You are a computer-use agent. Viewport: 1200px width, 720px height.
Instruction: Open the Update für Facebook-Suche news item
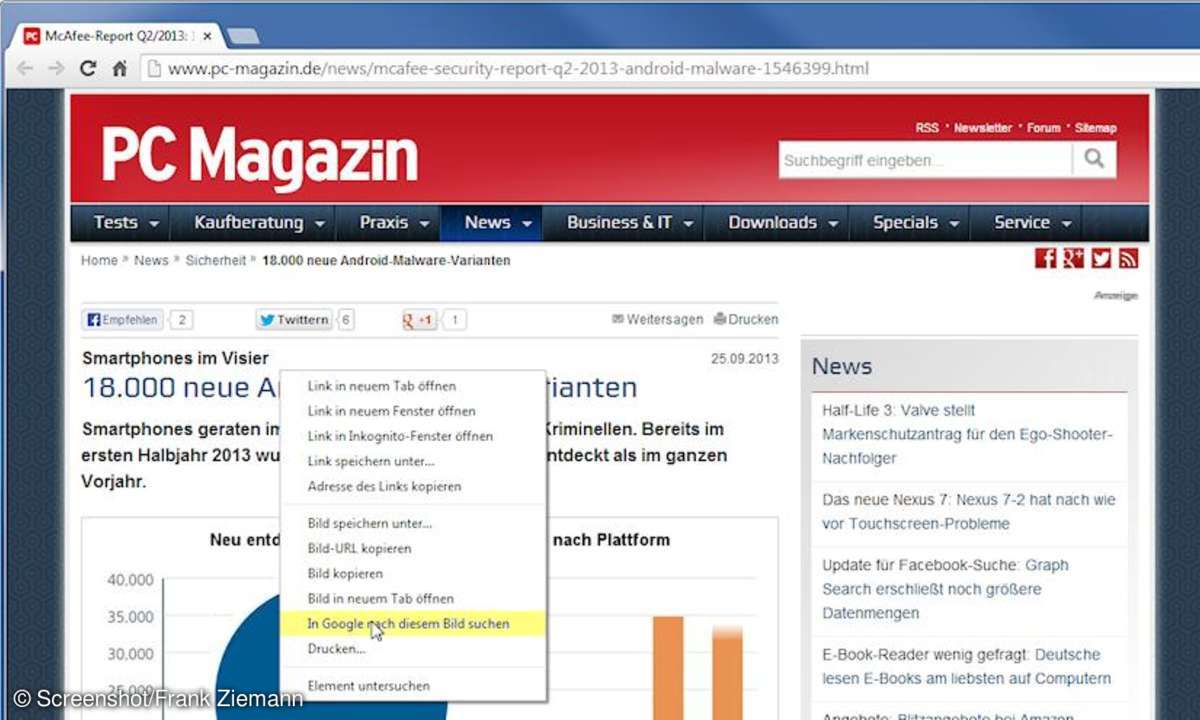945,589
